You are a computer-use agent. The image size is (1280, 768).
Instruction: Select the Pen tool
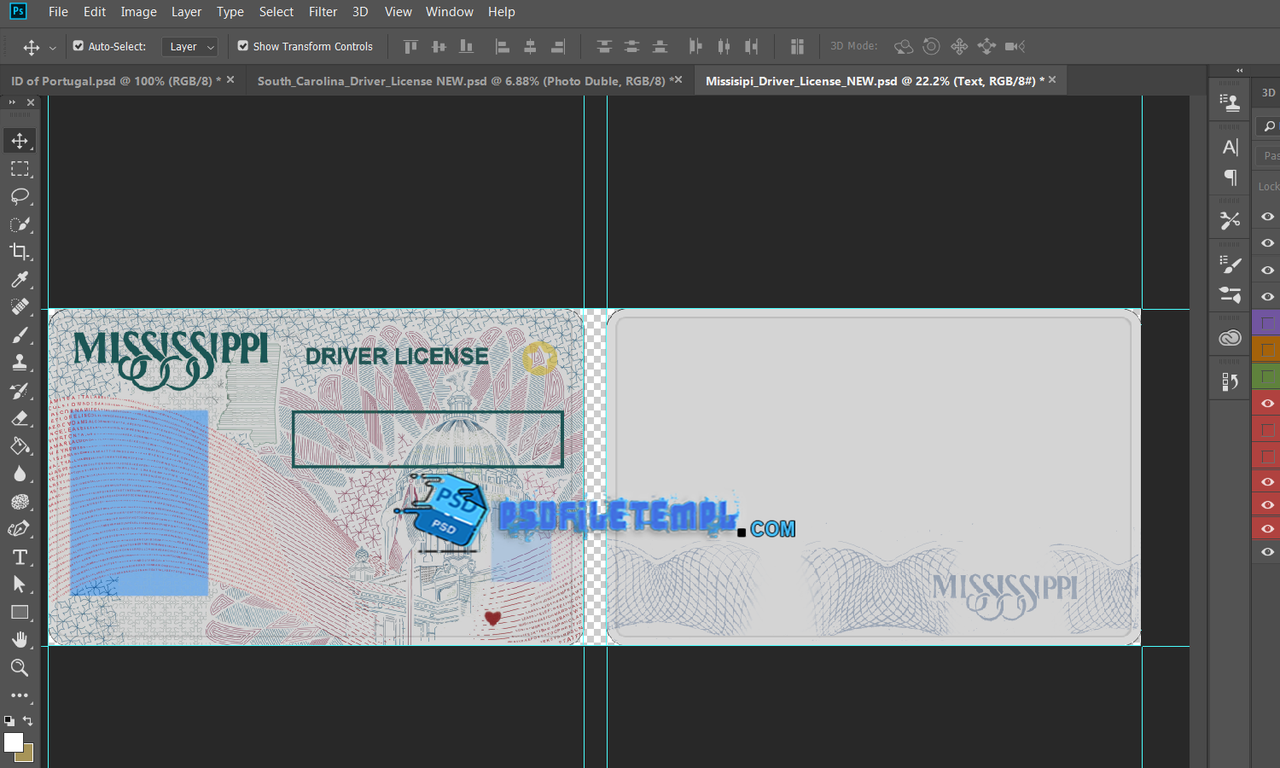(20, 529)
